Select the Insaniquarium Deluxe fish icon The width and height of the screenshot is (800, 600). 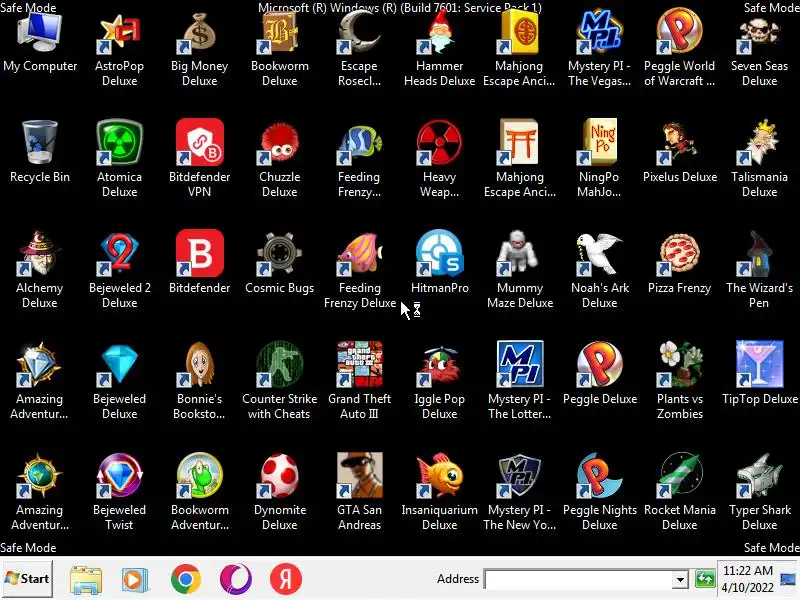(x=439, y=491)
